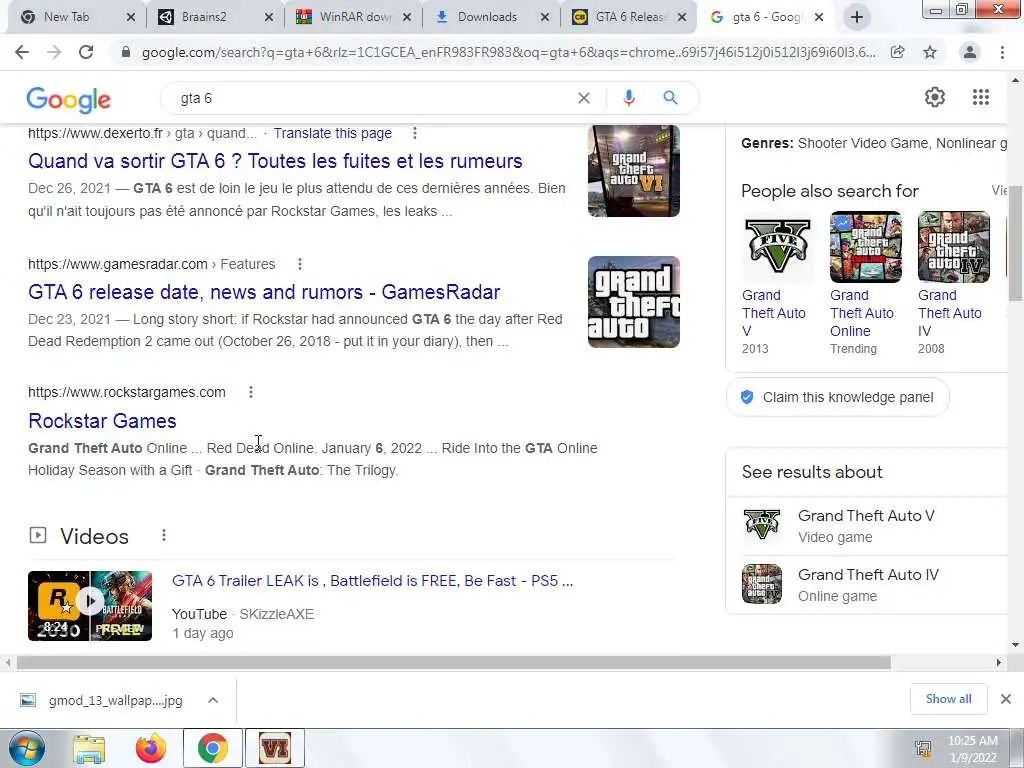The image size is (1024, 768).
Task: Select the gta 6 Google tab
Action: [x=766, y=18]
